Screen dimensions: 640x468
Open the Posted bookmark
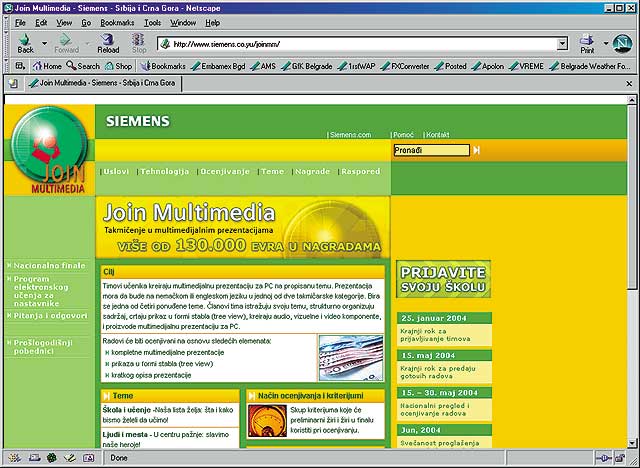pos(451,66)
